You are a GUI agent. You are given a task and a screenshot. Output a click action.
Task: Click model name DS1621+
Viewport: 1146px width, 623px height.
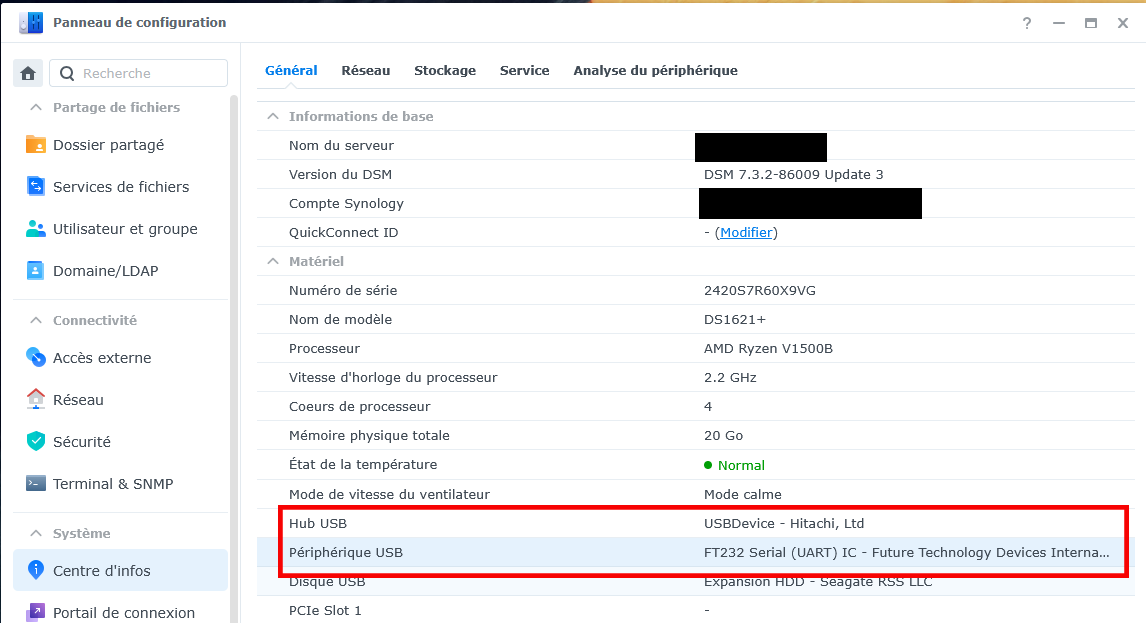coord(735,320)
